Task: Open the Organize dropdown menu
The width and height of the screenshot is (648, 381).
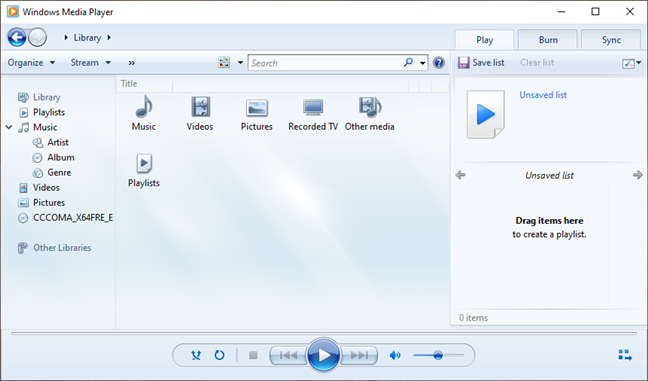Action: coord(31,63)
